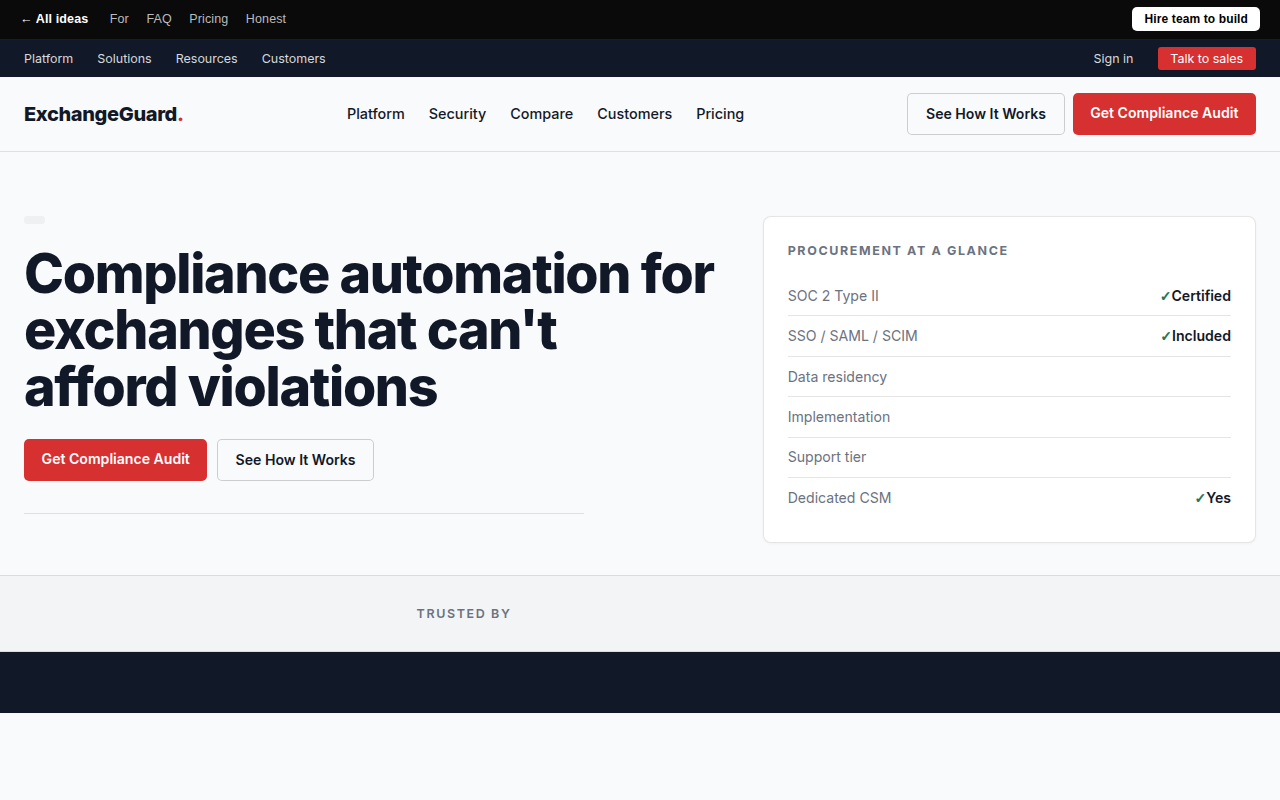Click the SOC 2 Type II row label
The height and width of the screenshot is (800, 1280).
coord(833,296)
